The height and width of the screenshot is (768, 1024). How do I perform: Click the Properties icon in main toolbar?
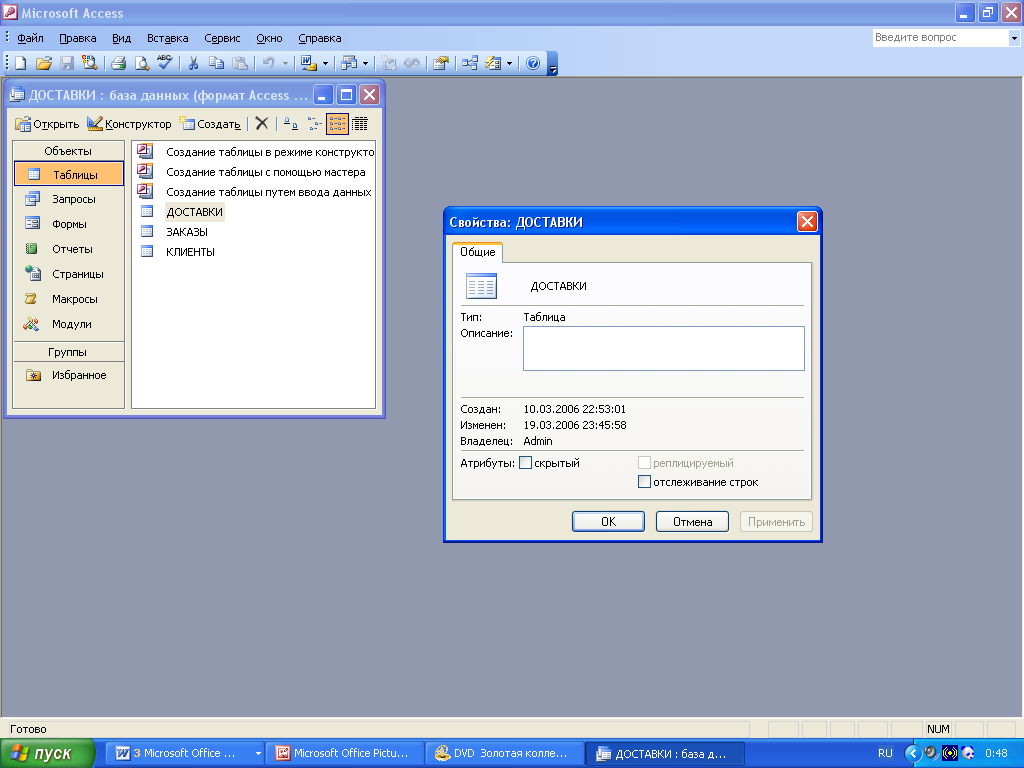441,63
